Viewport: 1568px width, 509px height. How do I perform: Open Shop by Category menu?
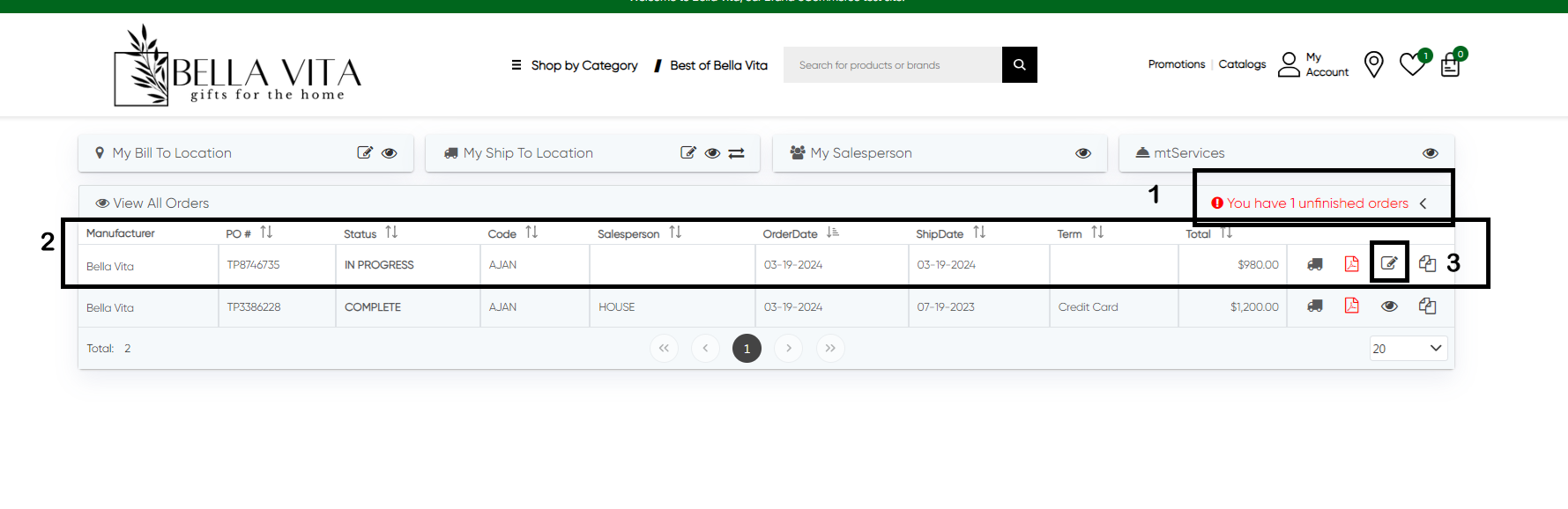(x=575, y=65)
